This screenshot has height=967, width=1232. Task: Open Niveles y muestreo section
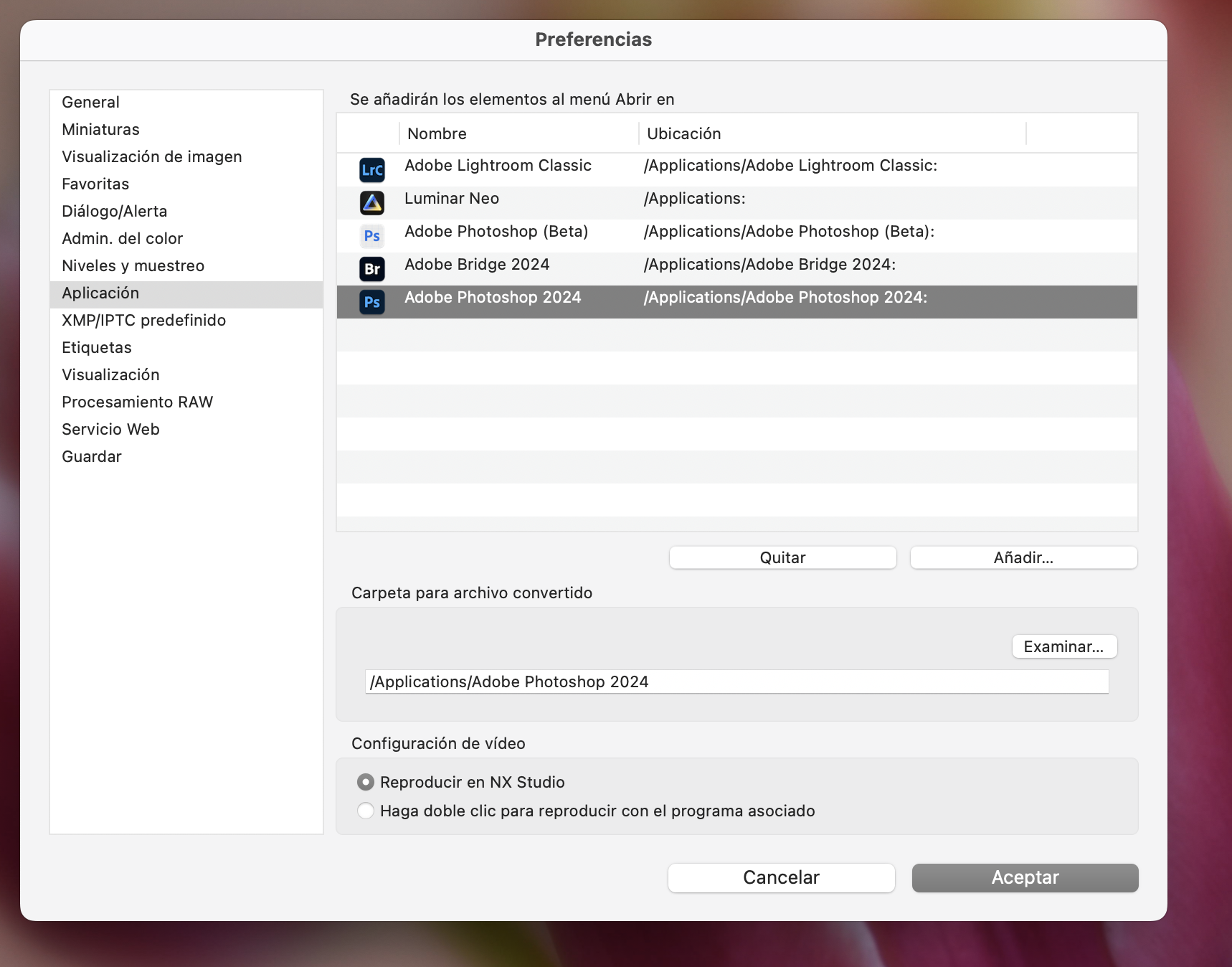[186, 265]
